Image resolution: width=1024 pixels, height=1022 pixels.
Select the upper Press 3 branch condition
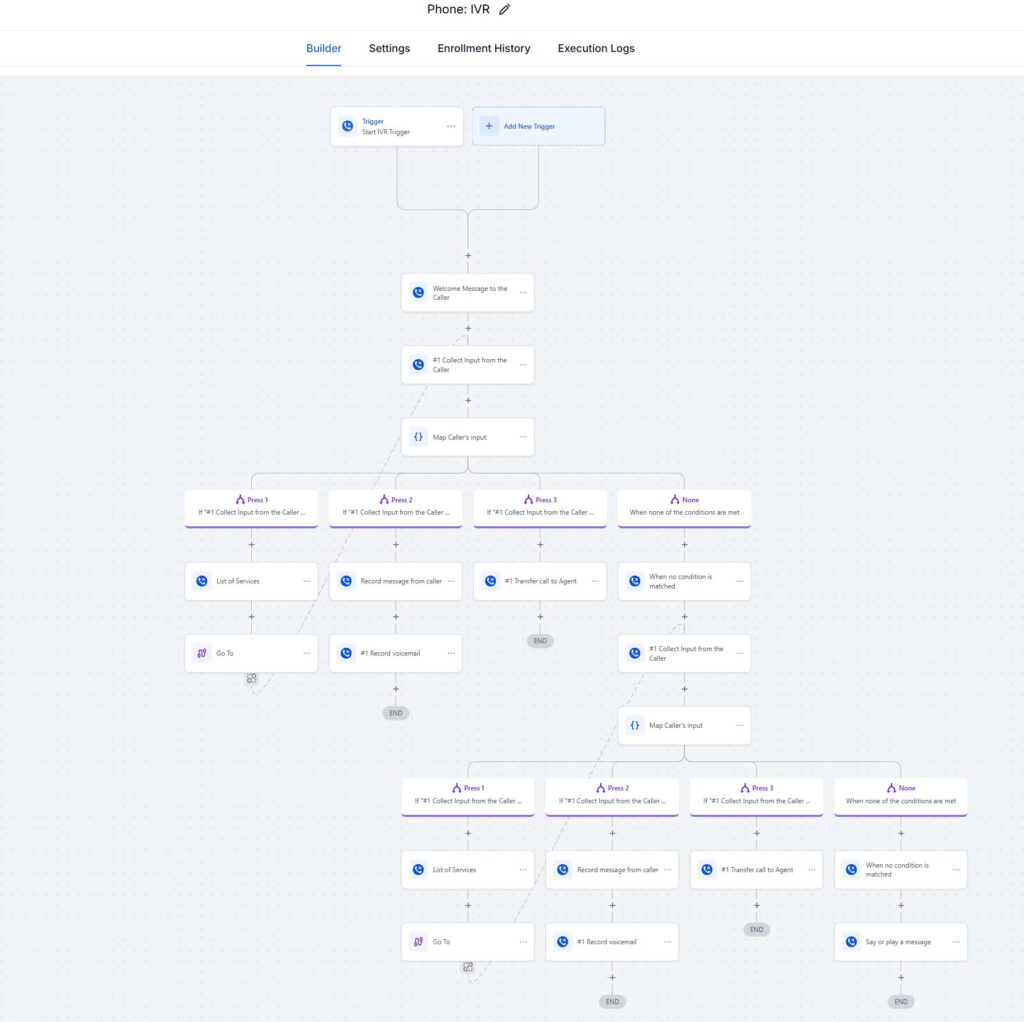click(540, 506)
